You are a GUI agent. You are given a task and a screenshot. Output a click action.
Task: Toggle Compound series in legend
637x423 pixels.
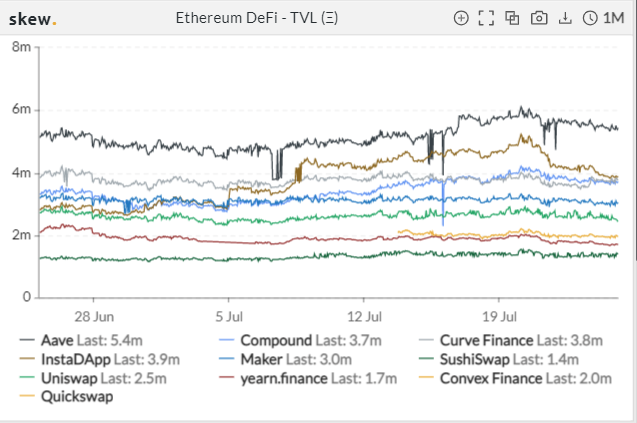click(x=300, y=341)
